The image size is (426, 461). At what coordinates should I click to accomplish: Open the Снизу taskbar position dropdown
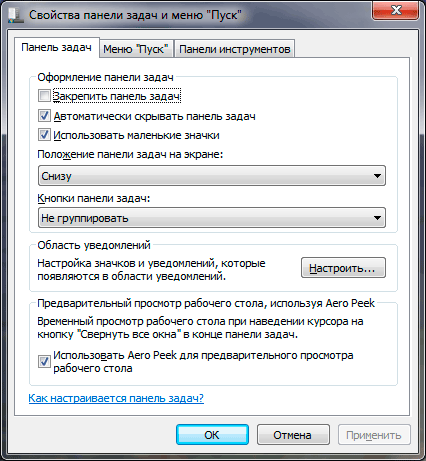pyautogui.click(x=212, y=176)
